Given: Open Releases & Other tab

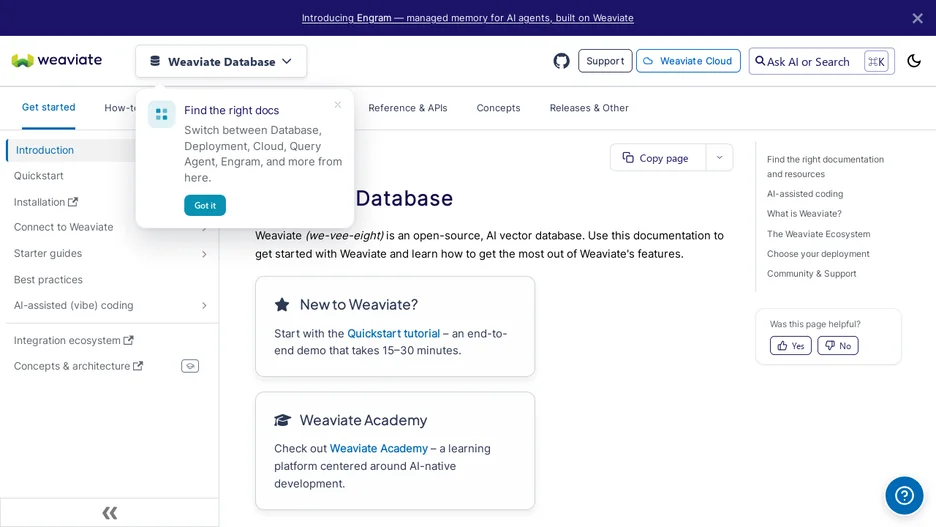Looking at the screenshot, I should click(x=589, y=108).
